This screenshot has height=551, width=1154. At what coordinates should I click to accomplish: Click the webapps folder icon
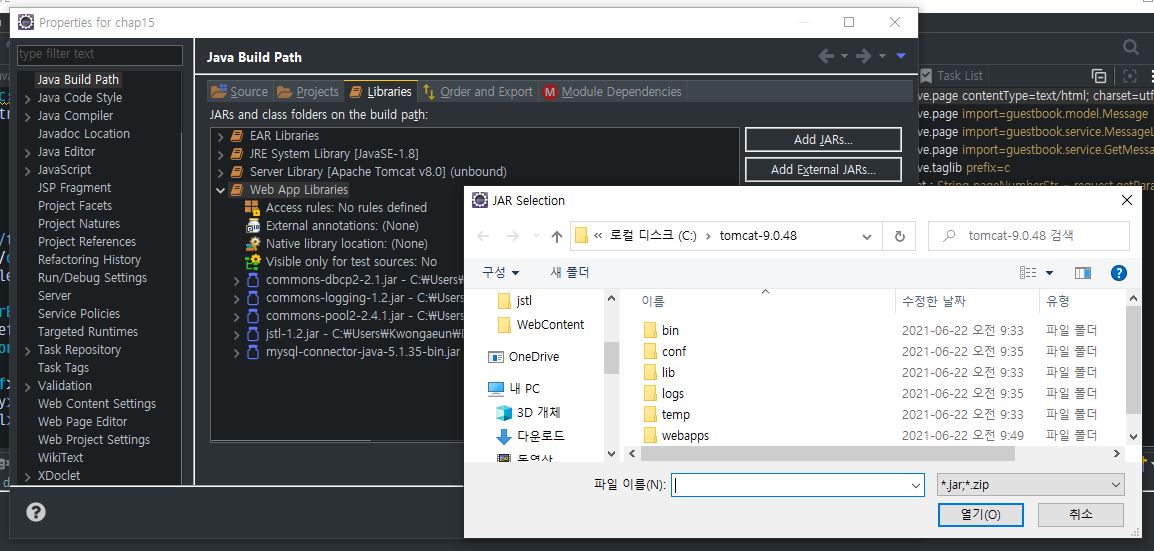[x=650, y=436]
